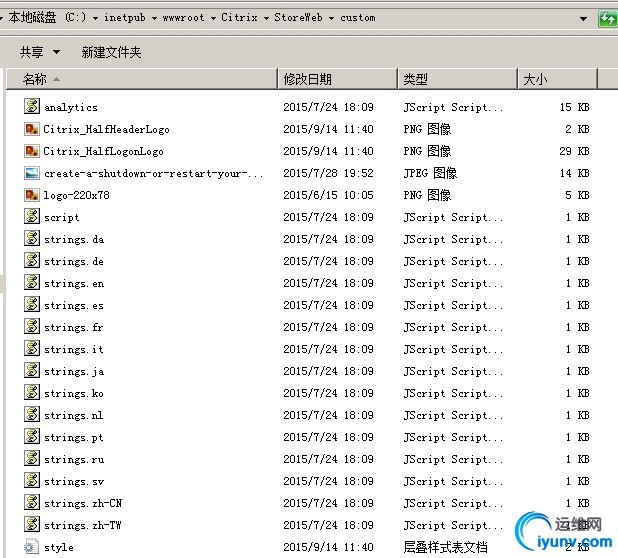This screenshot has width=618, height=558.
Task: Click the strings.pt file icon
Action: (32, 437)
